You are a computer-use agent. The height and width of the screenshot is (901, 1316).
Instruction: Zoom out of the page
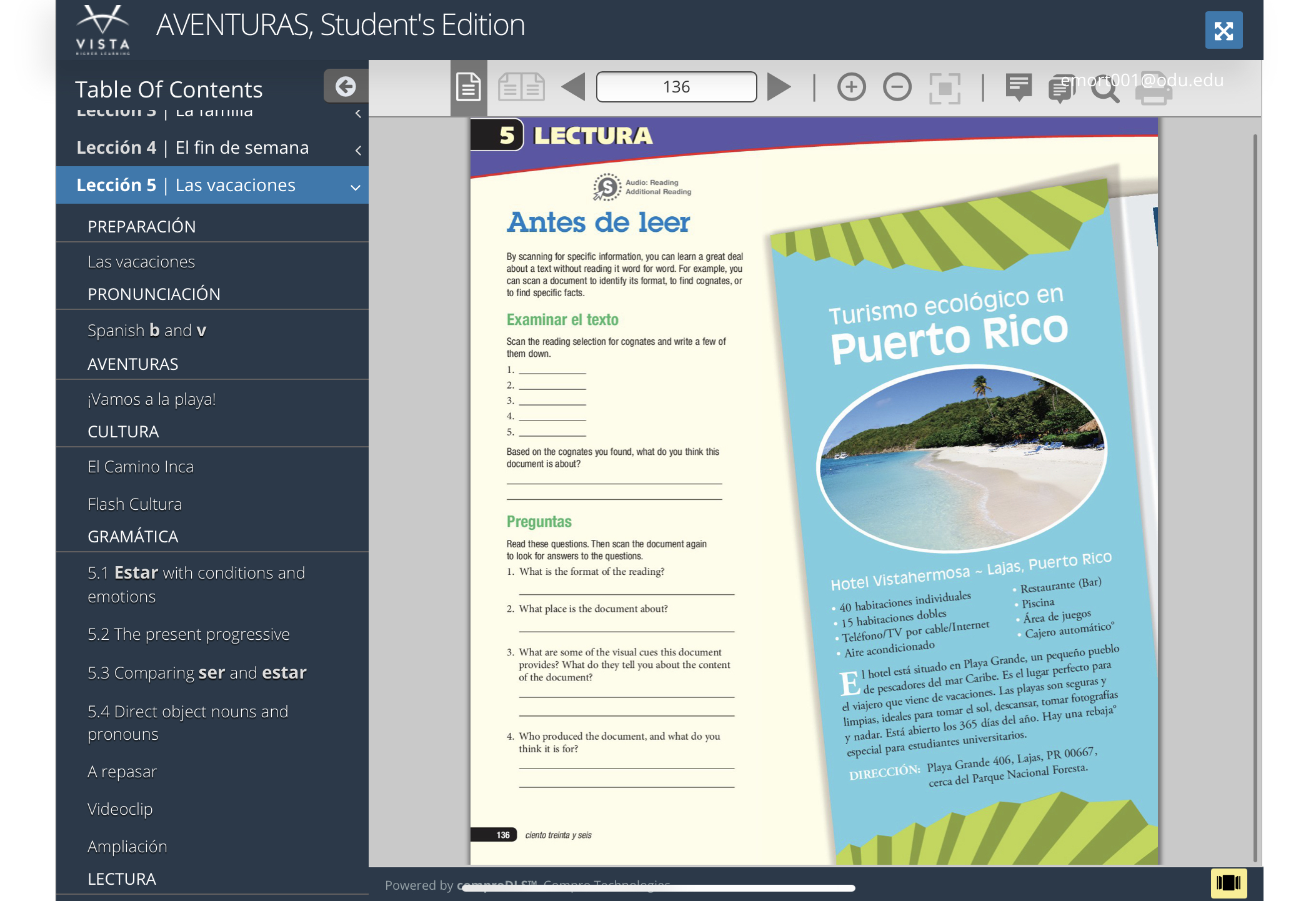897,87
